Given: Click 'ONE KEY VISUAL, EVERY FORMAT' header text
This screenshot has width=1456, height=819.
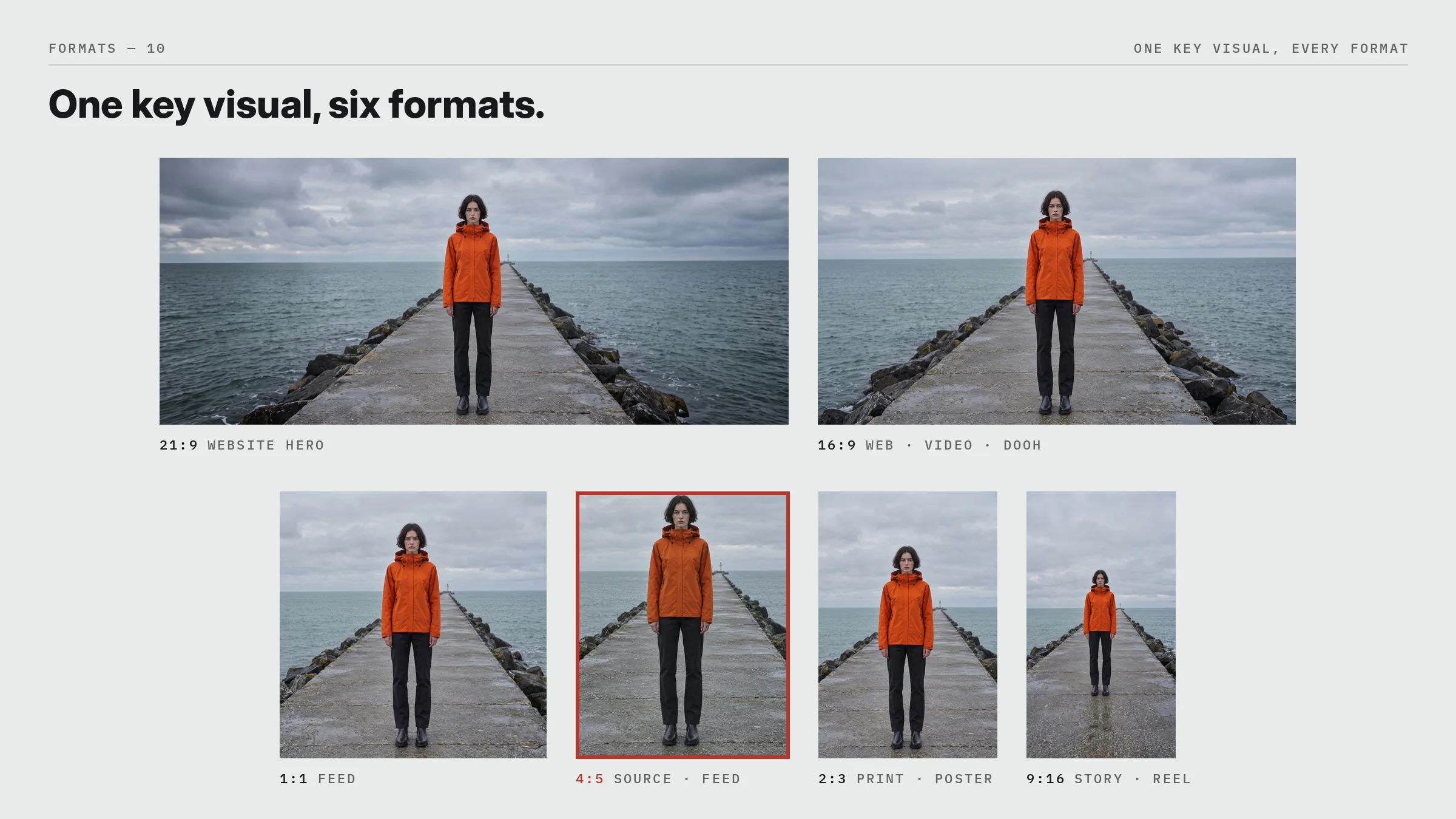Looking at the screenshot, I should tap(1271, 49).
